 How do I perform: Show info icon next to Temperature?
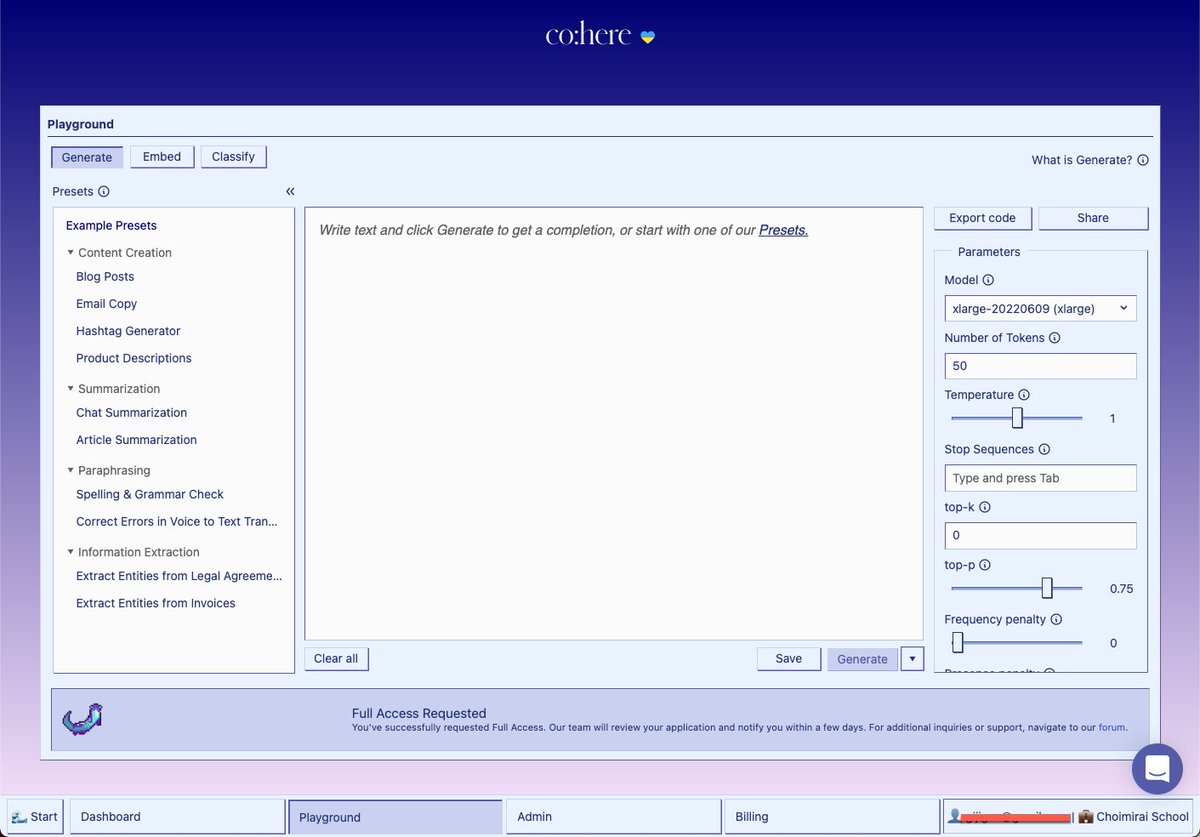1024,395
